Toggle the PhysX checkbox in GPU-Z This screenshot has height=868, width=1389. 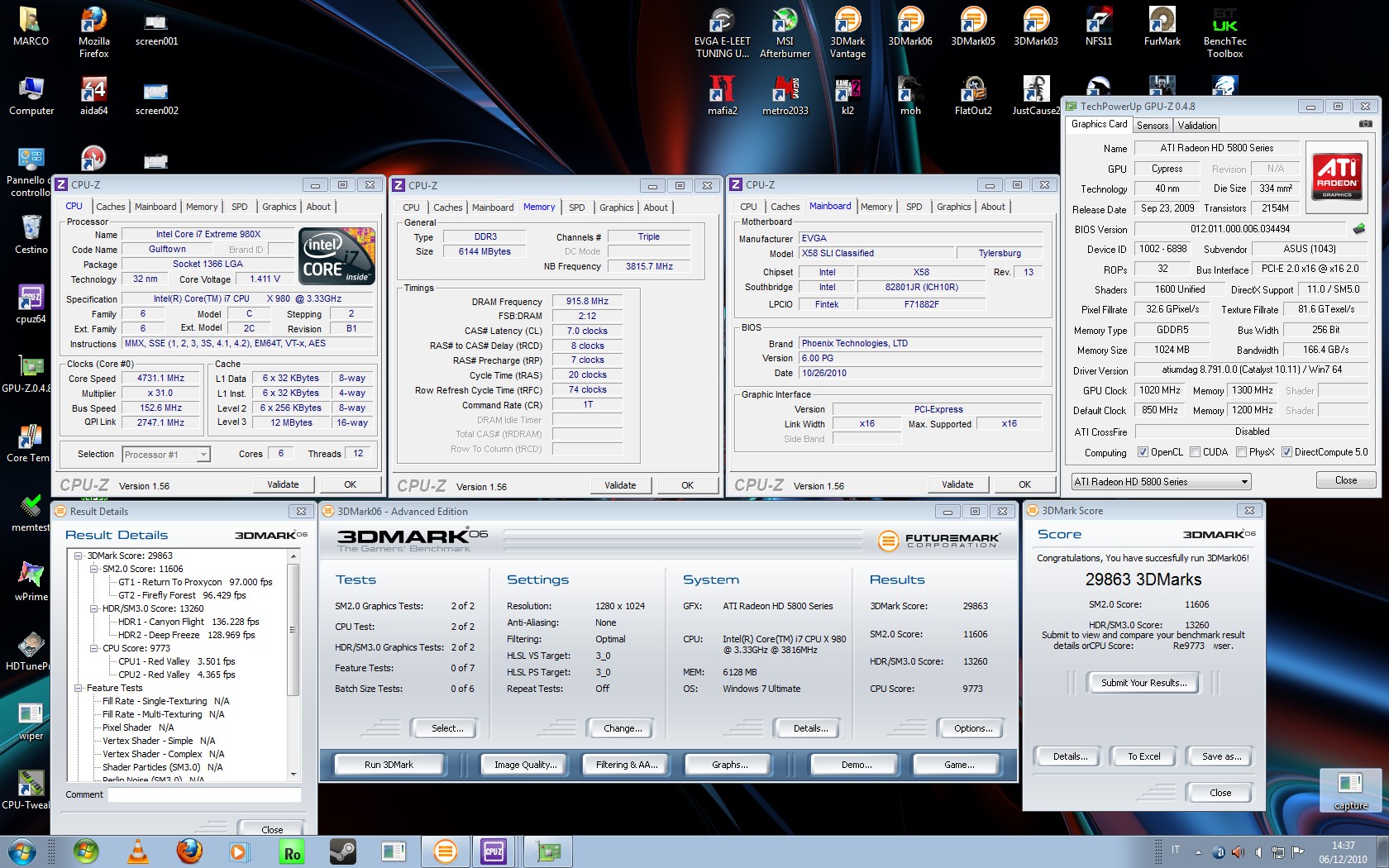tap(1241, 452)
